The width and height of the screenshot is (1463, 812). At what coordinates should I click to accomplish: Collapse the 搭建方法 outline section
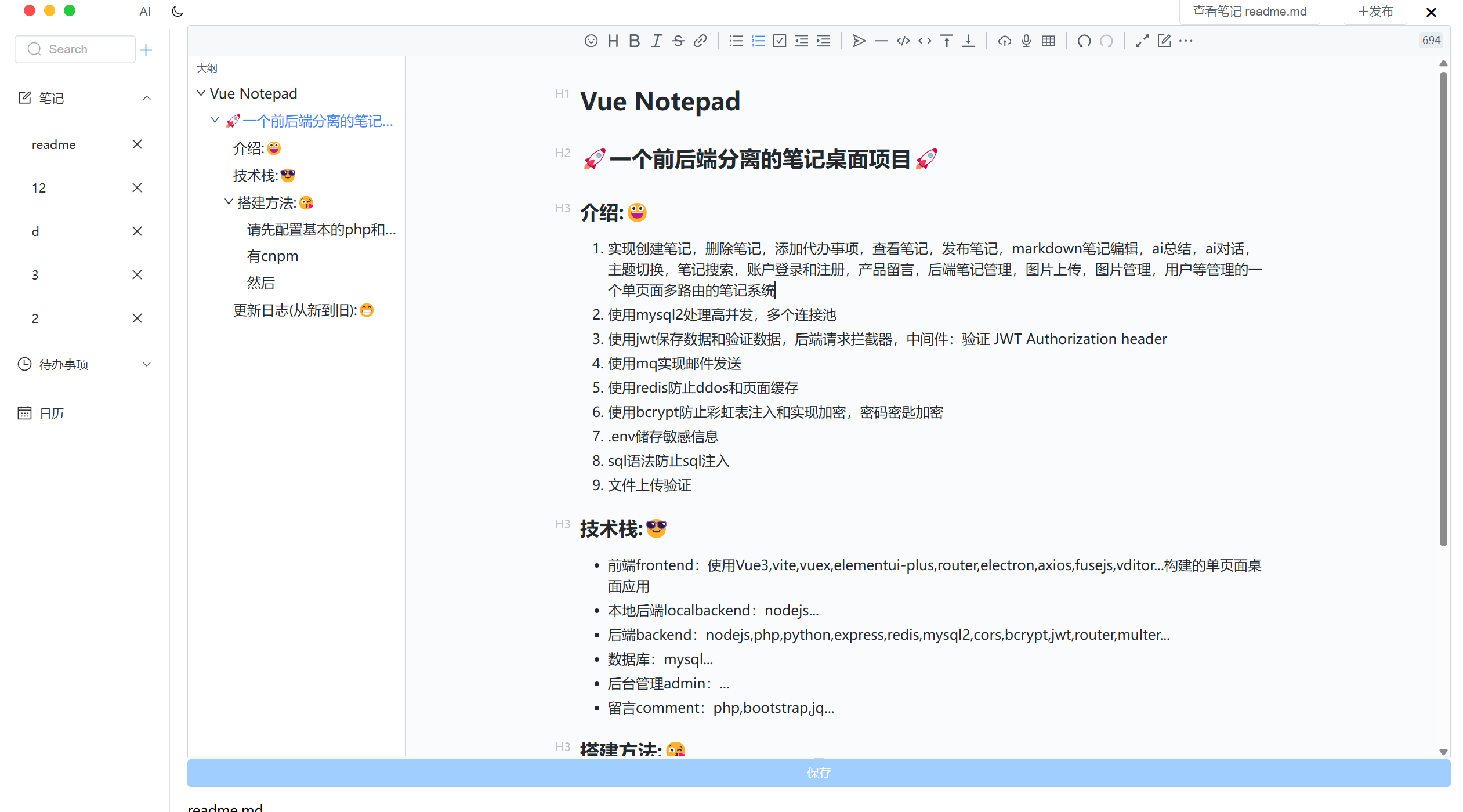(229, 202)
